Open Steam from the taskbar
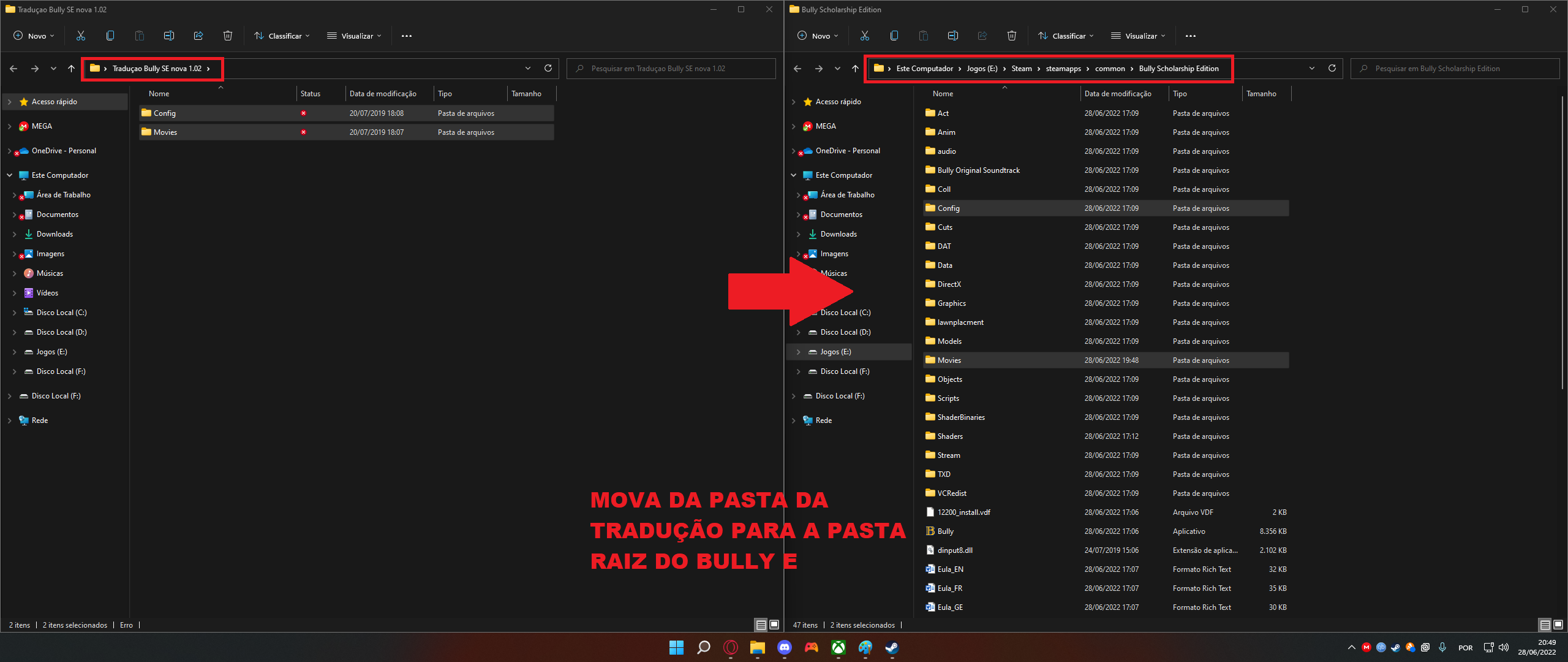 pos(892,647)
